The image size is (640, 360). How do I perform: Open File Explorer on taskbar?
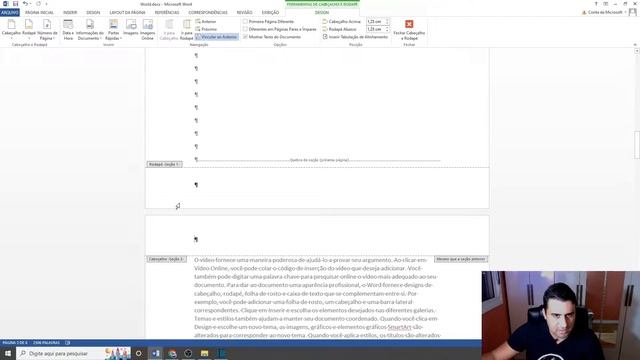[x=204, y=353]
